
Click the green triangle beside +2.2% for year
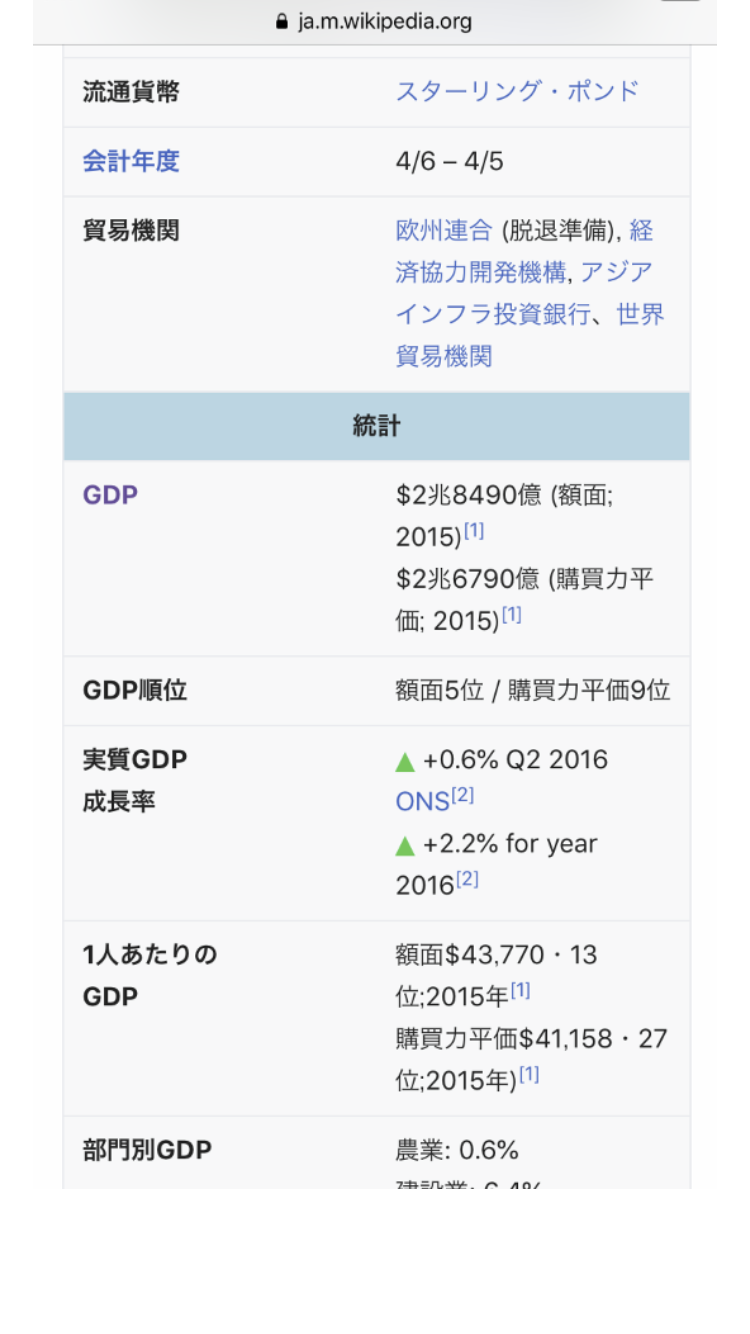click(405, 846)
